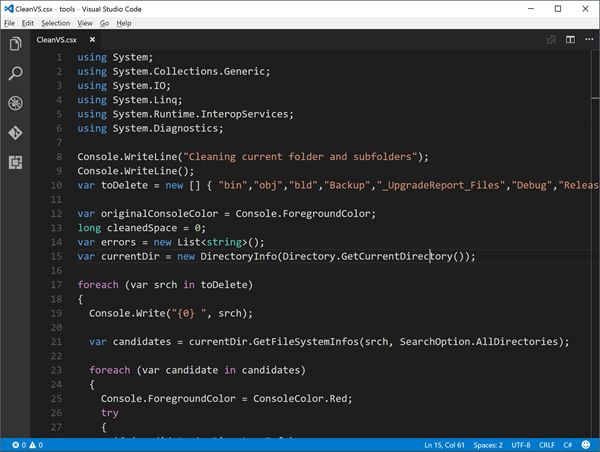Open the Explorer view in activity bar
Viewport: 600px width, 452px height.
(x=15, y=44)
